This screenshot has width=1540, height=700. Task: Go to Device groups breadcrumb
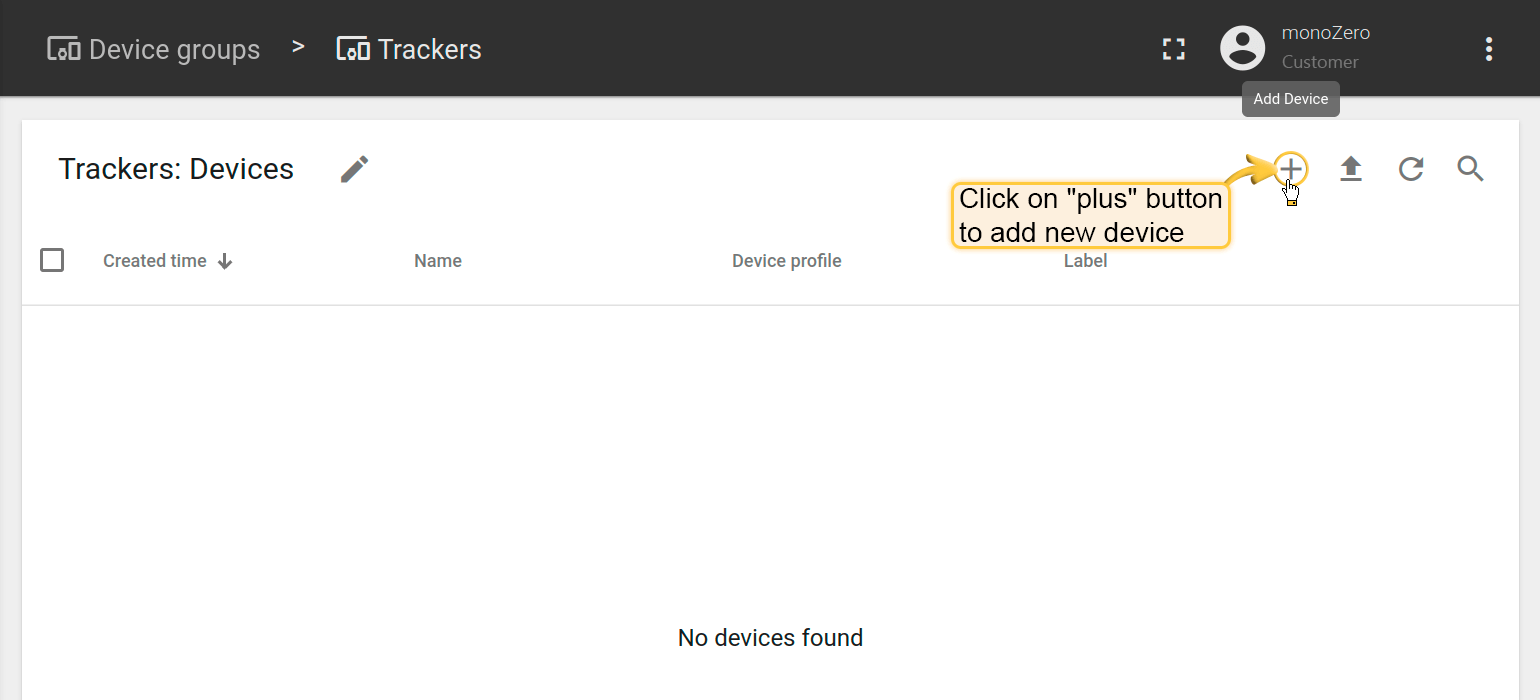pyautogui.click(x=174, y=49)
